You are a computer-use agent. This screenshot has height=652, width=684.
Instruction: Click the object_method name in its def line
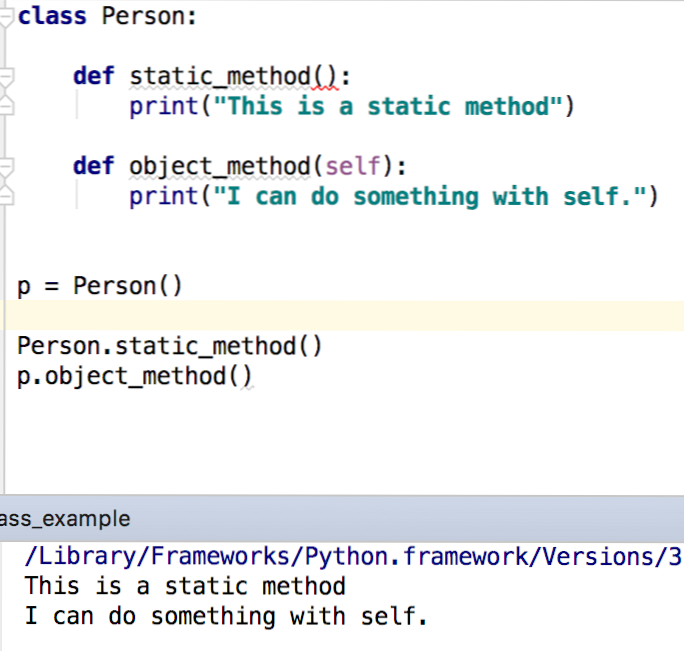pyautogui.click(x=220, y=167)
